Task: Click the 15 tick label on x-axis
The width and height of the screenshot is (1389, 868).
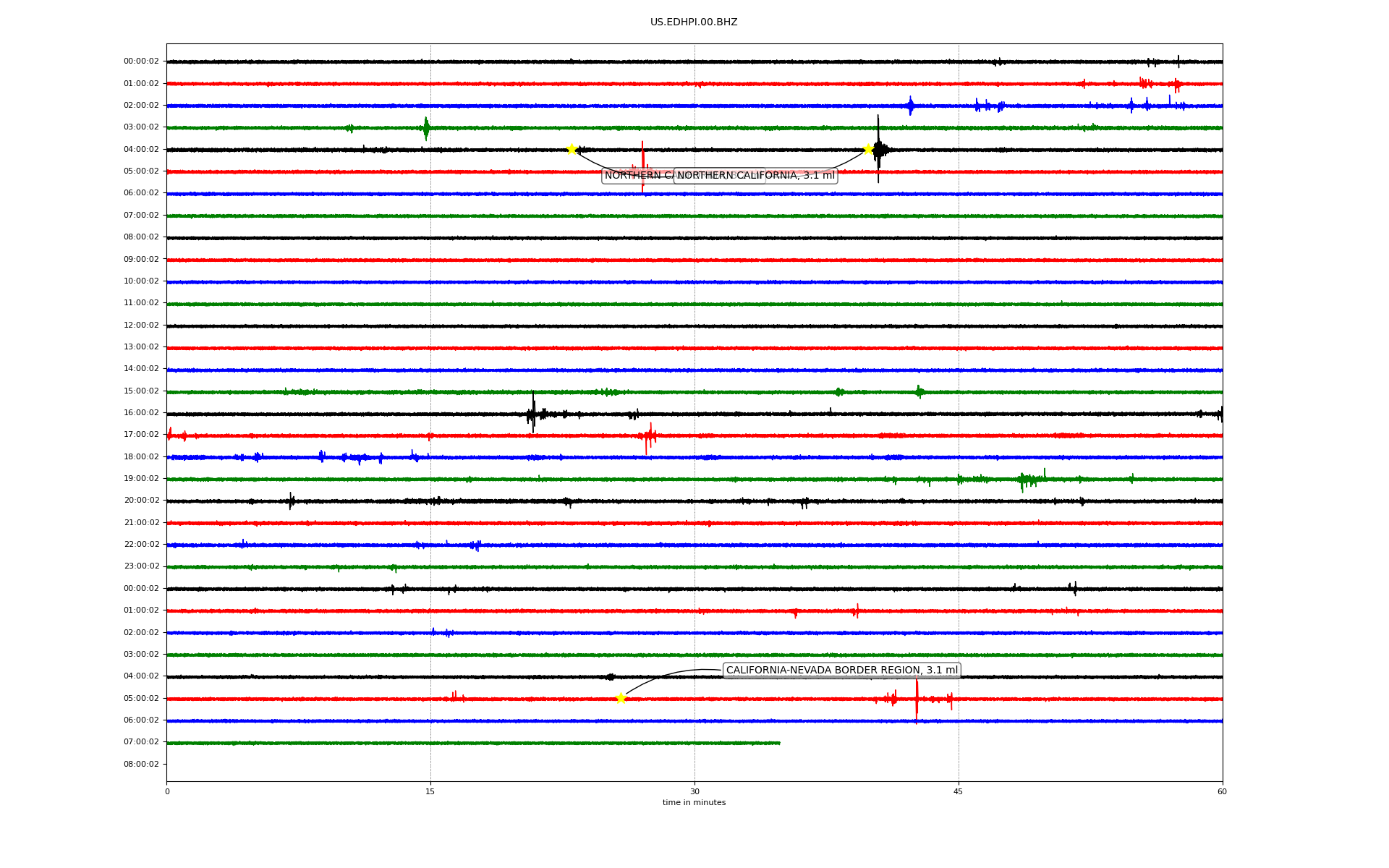Action: 430,791
